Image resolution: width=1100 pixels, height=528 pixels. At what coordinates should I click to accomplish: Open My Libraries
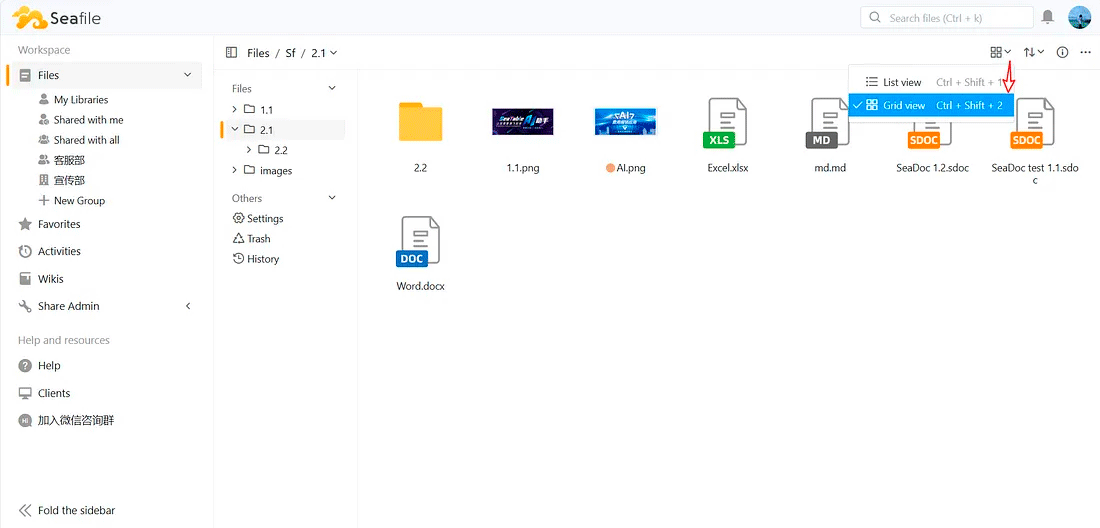point(81,100)
